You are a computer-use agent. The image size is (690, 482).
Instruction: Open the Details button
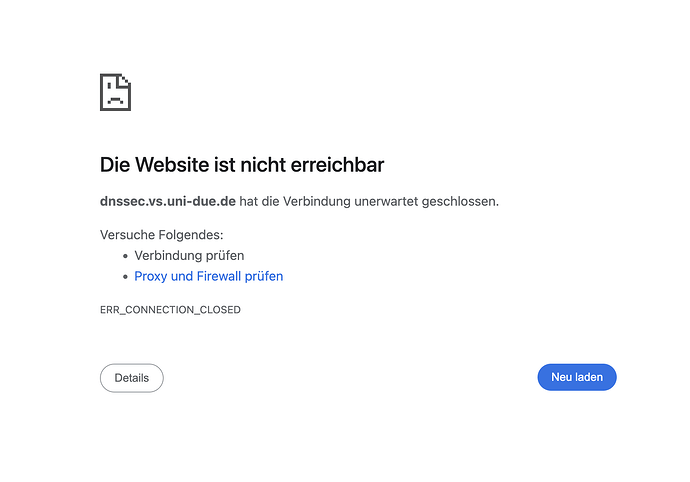coord(131,378)
